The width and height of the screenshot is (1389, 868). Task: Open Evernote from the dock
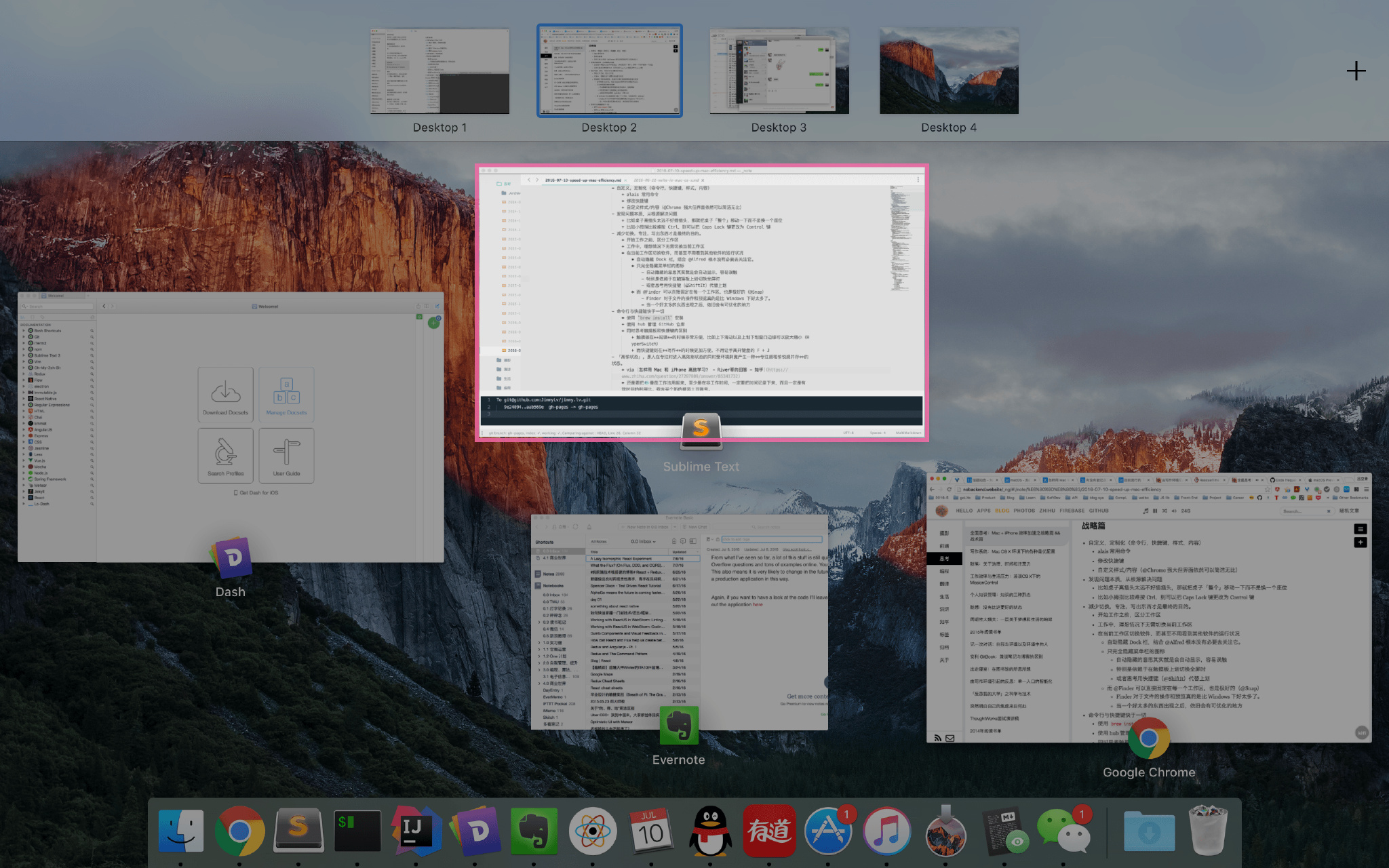pos(534,831)
